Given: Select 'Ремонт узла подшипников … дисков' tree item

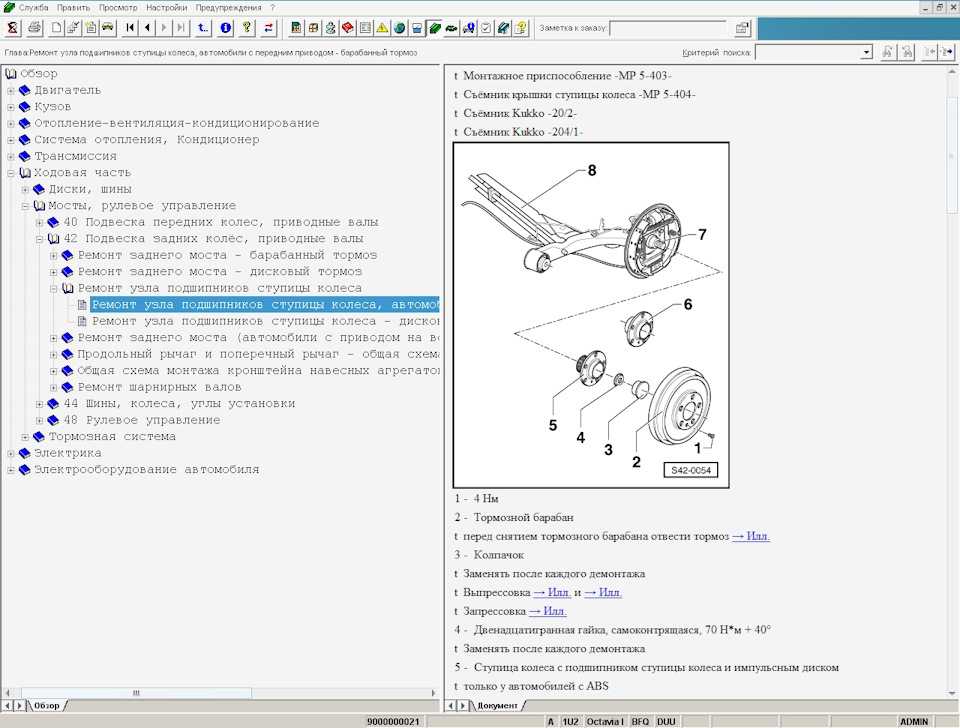Looking at the screenshot, I should 265,321.
